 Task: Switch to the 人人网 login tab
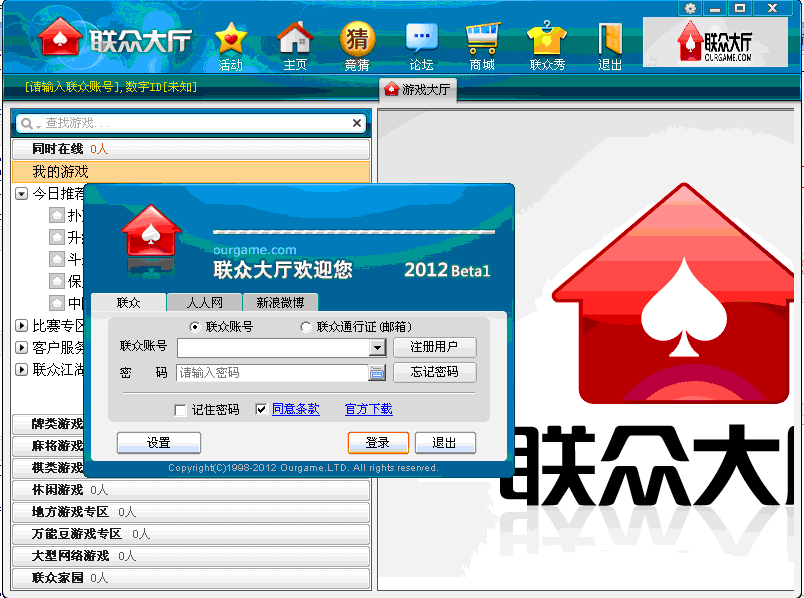click(204, 303)
